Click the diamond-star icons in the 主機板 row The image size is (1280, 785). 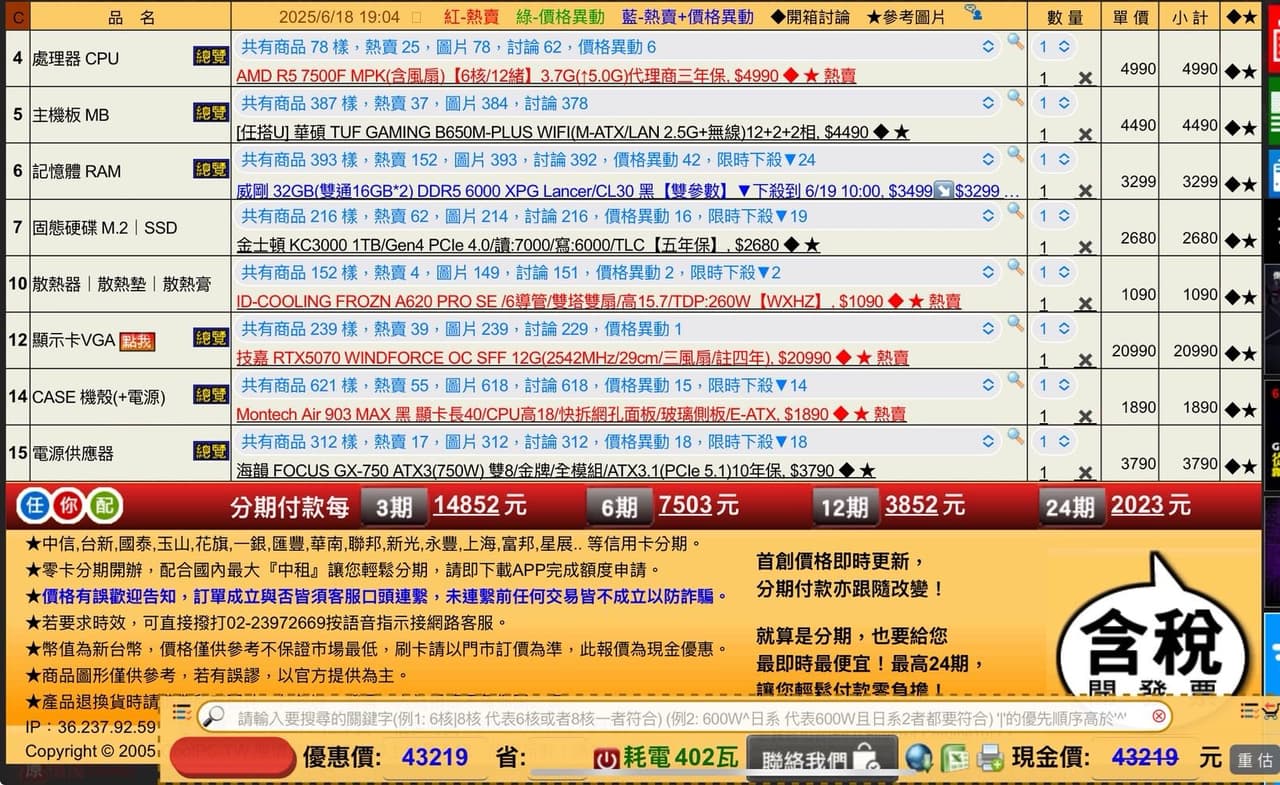point(1241,128)
